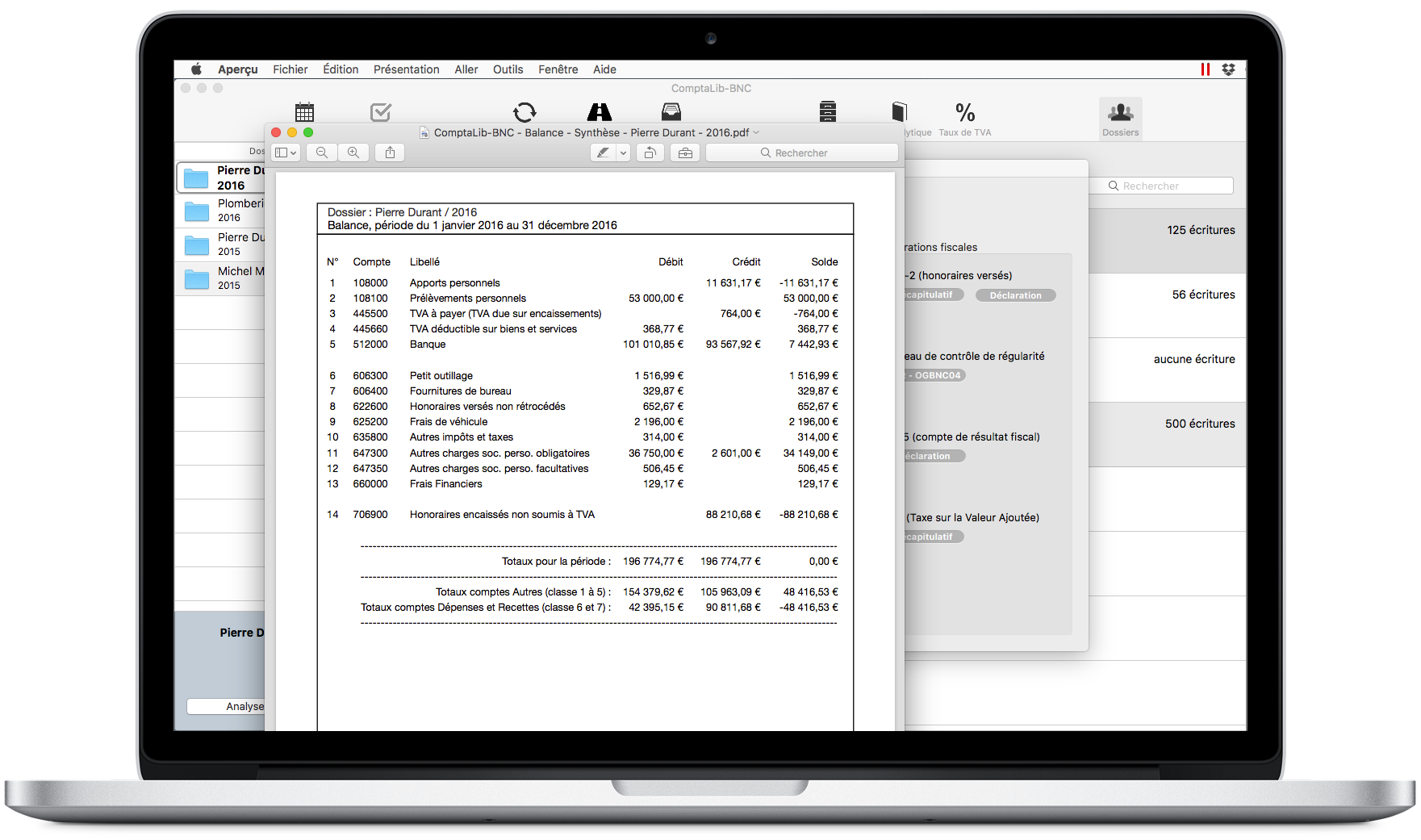
Task: Click the Rechercher field in Preview
Action: (x=802, y=153)
